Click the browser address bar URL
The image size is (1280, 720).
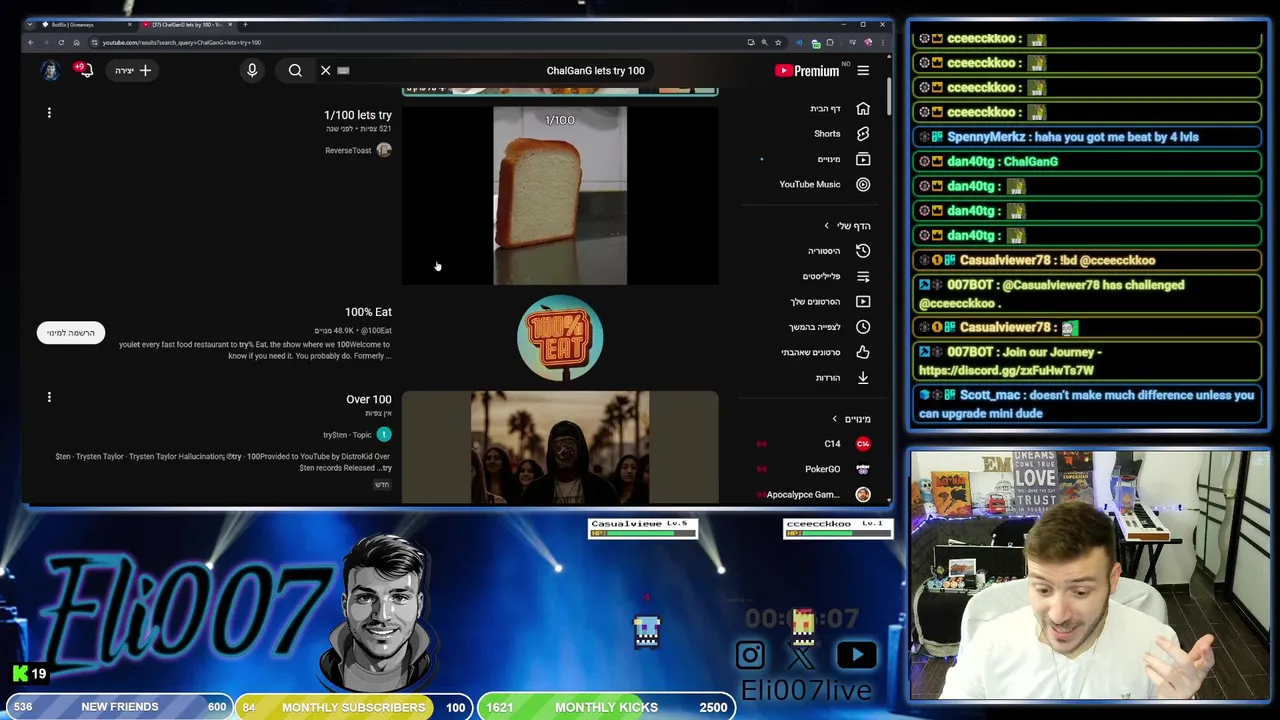point(182,42)
